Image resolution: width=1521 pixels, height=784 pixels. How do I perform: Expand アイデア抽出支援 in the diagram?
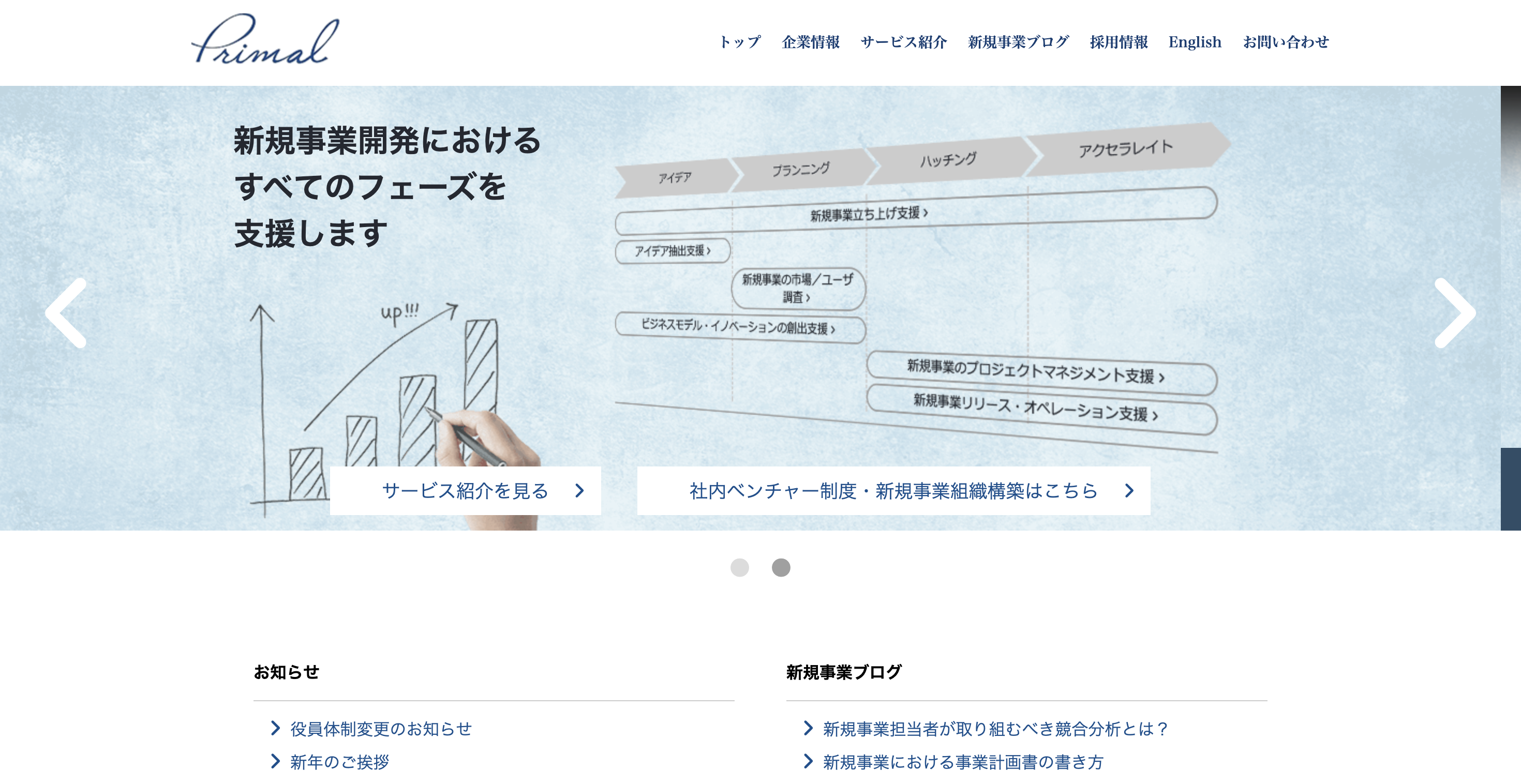pos(673,252)
